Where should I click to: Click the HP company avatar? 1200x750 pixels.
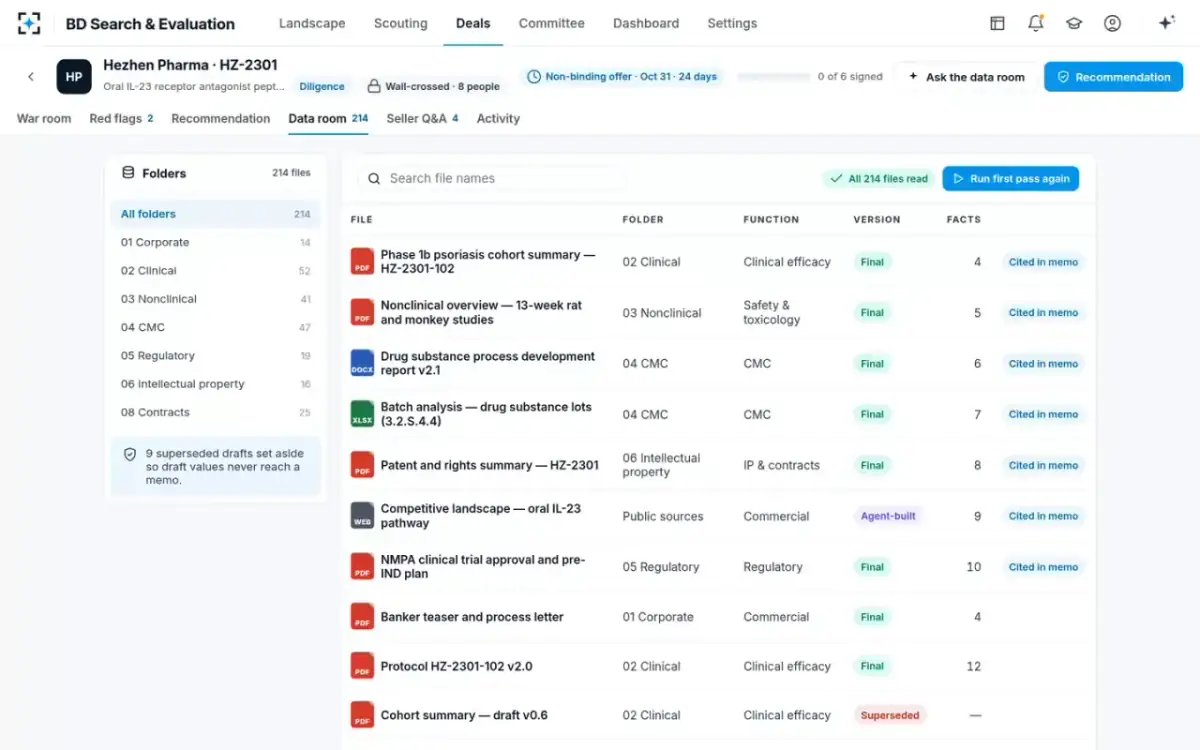[x=74, y=77]
